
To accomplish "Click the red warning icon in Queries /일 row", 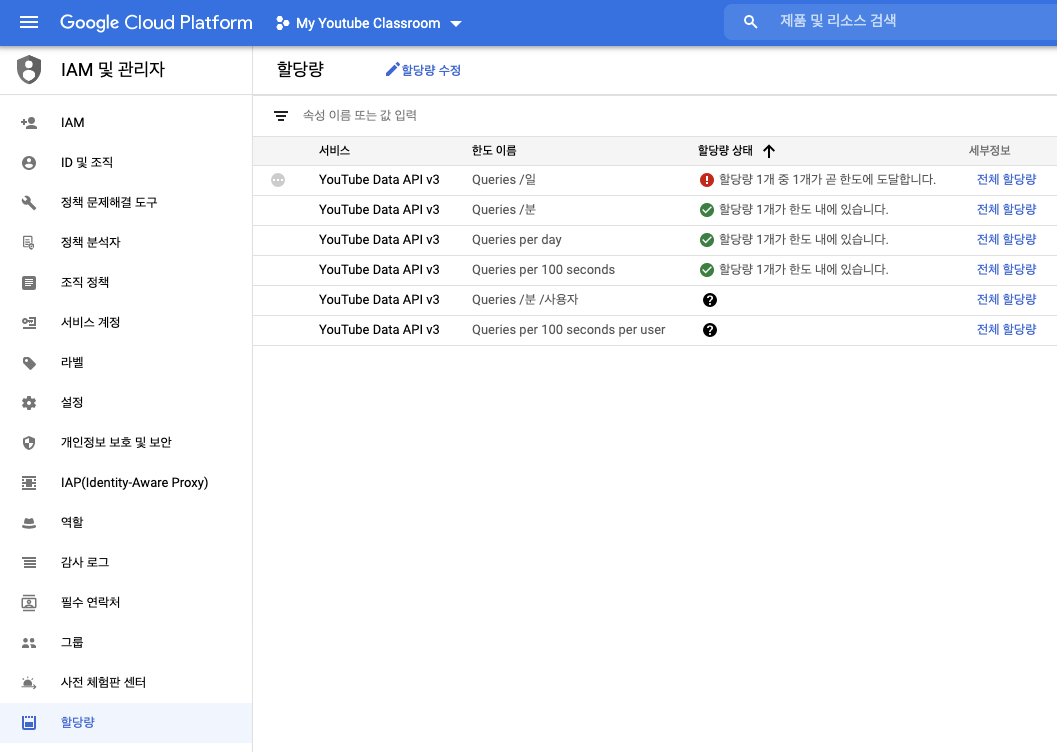I will (706, 180).
